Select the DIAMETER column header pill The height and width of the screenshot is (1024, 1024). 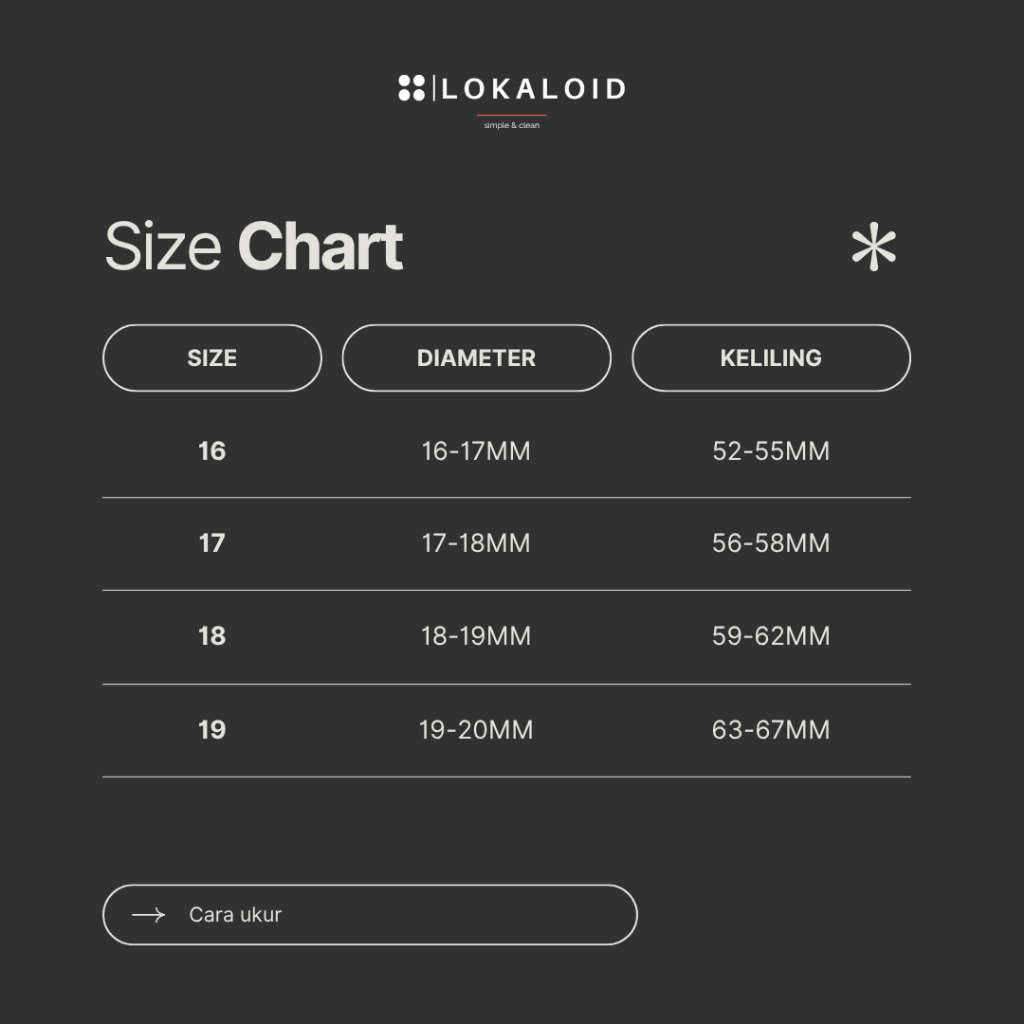click(476, 358)
